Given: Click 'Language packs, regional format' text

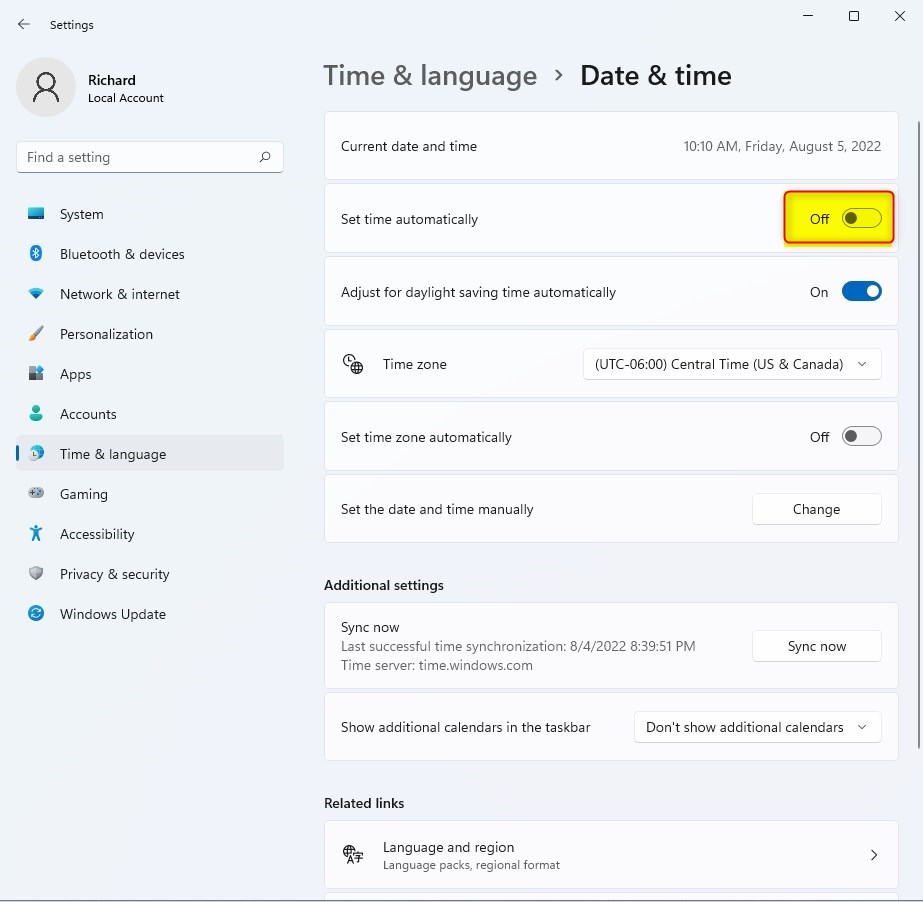Looking at the screenshot, I should coord(471,865).
